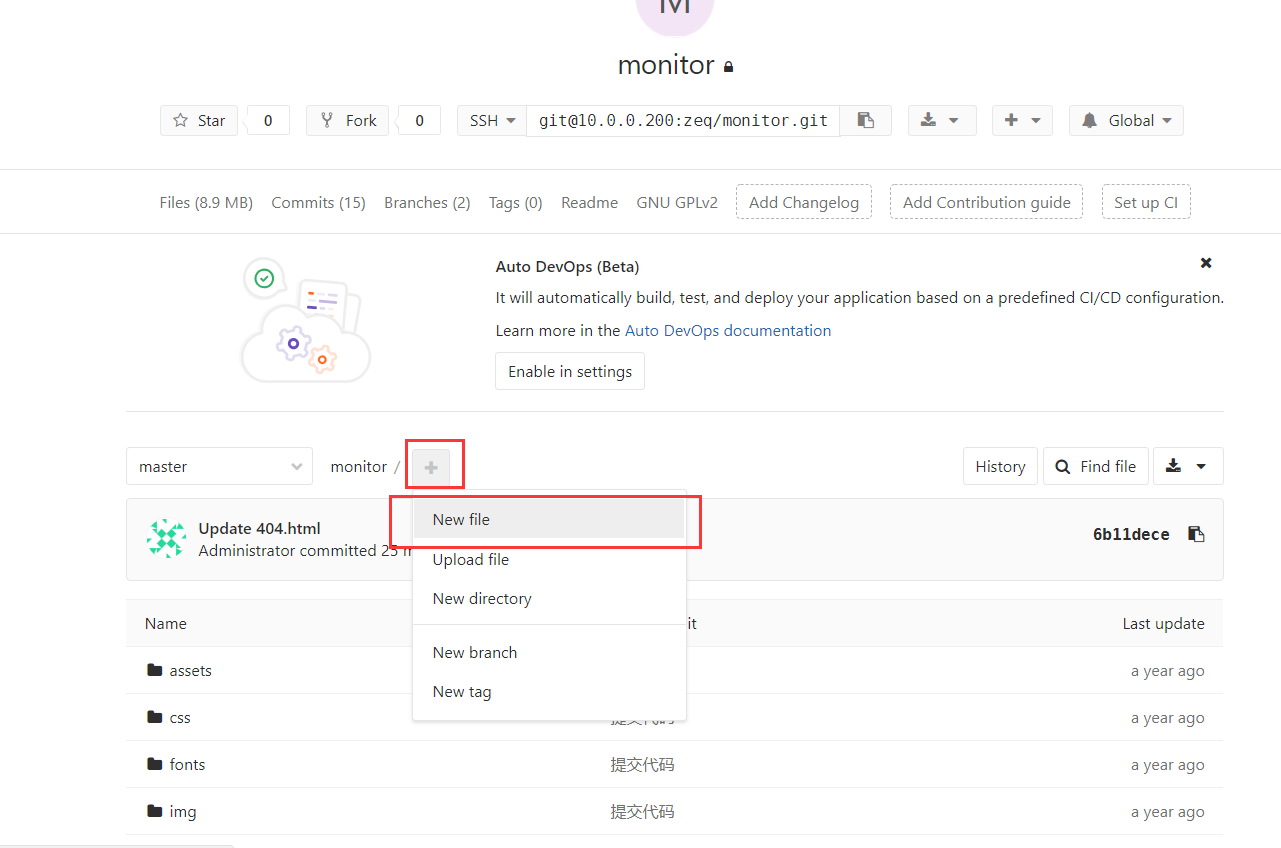Select New file from the menu
The height and width of the screenshot is (848, 1281).
(x=461, y=520)
